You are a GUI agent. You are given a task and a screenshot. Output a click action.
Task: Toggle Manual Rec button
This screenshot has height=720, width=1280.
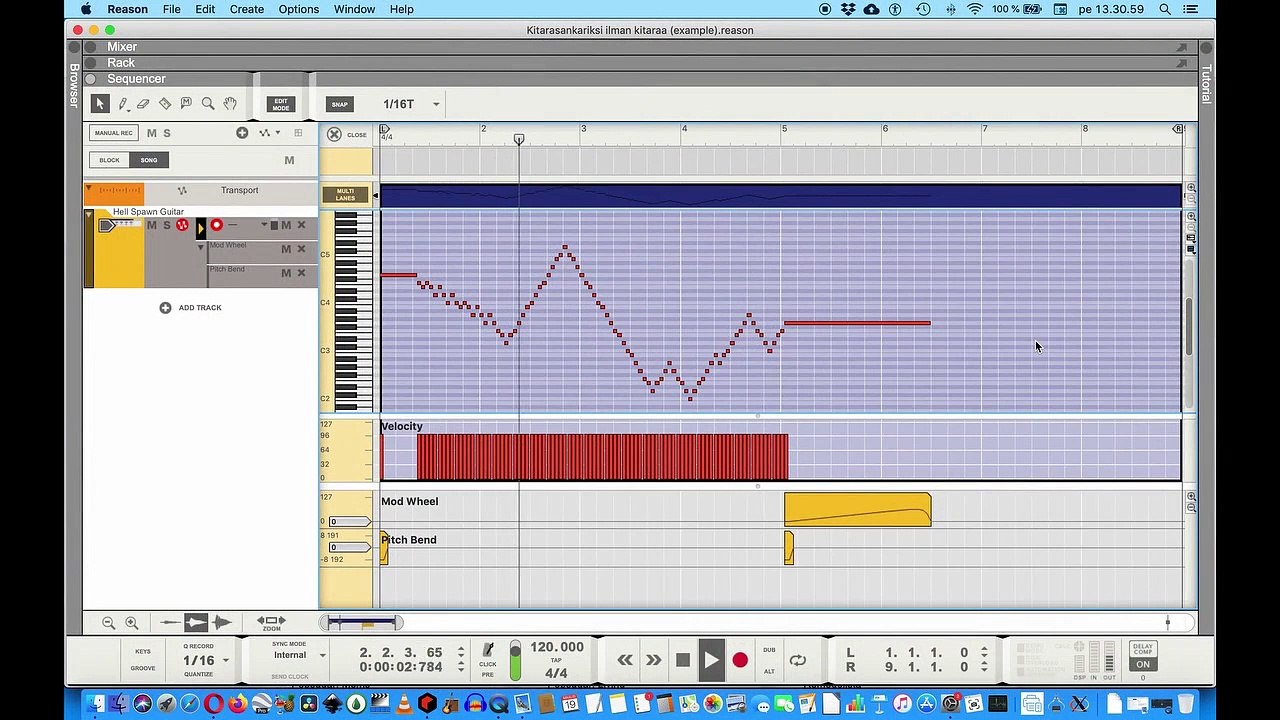[114, 133]
